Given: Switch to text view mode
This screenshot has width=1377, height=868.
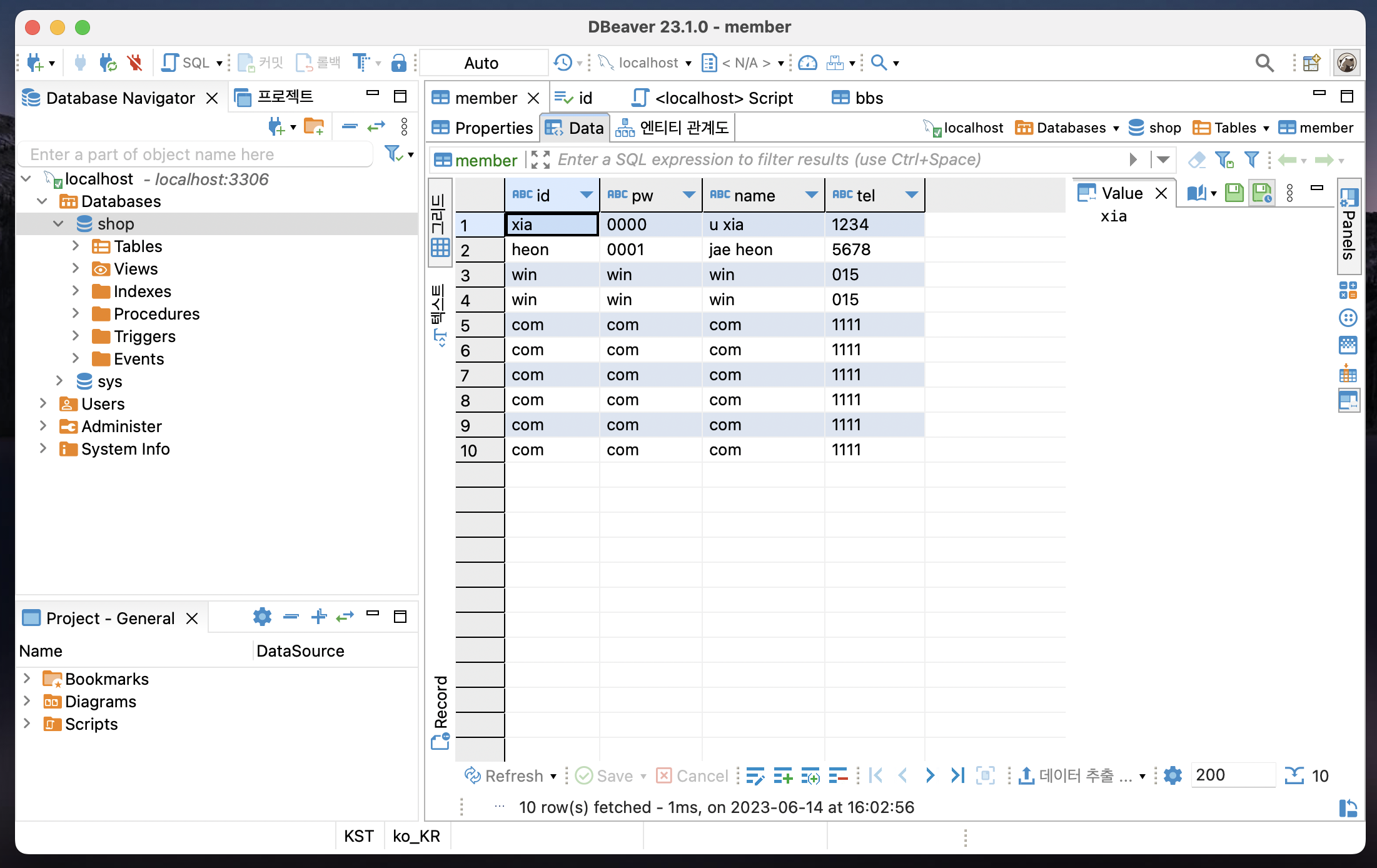Looking at the screenshot, I should click(x=440, y=315).
